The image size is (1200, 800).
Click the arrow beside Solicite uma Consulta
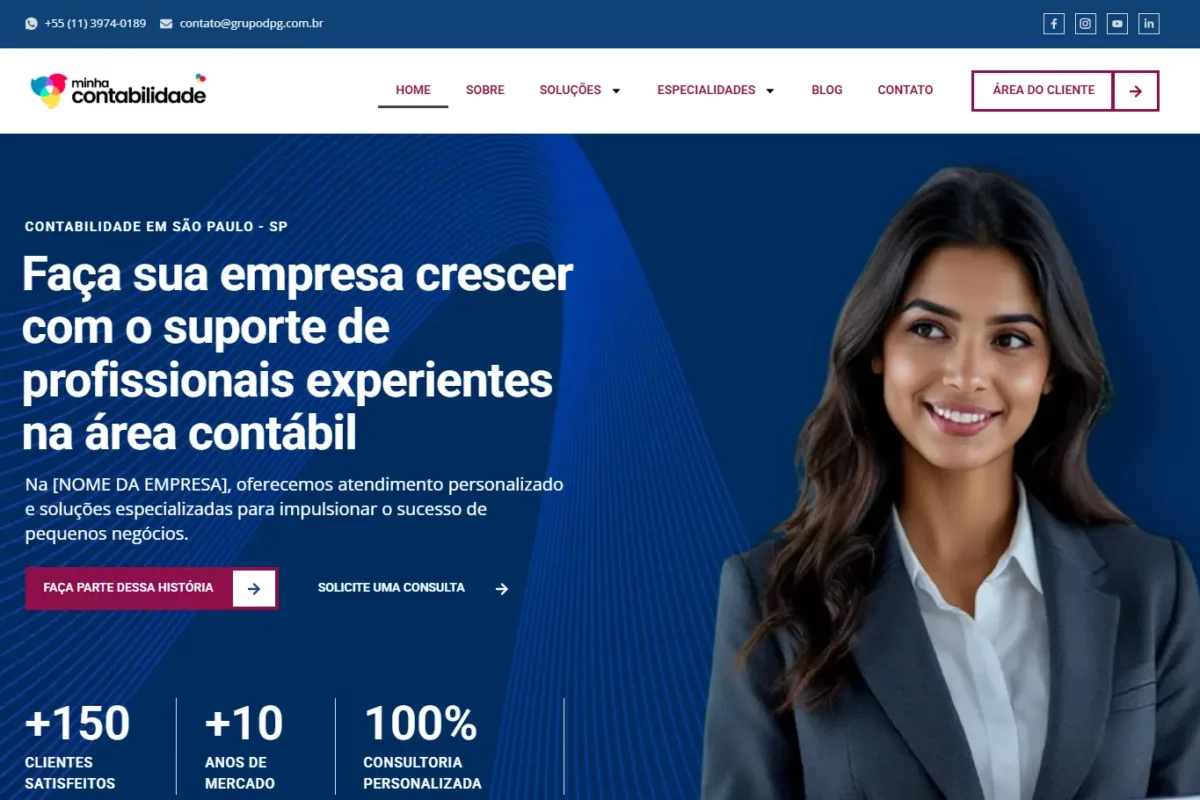pyautogui.click(x=502, y=589)
